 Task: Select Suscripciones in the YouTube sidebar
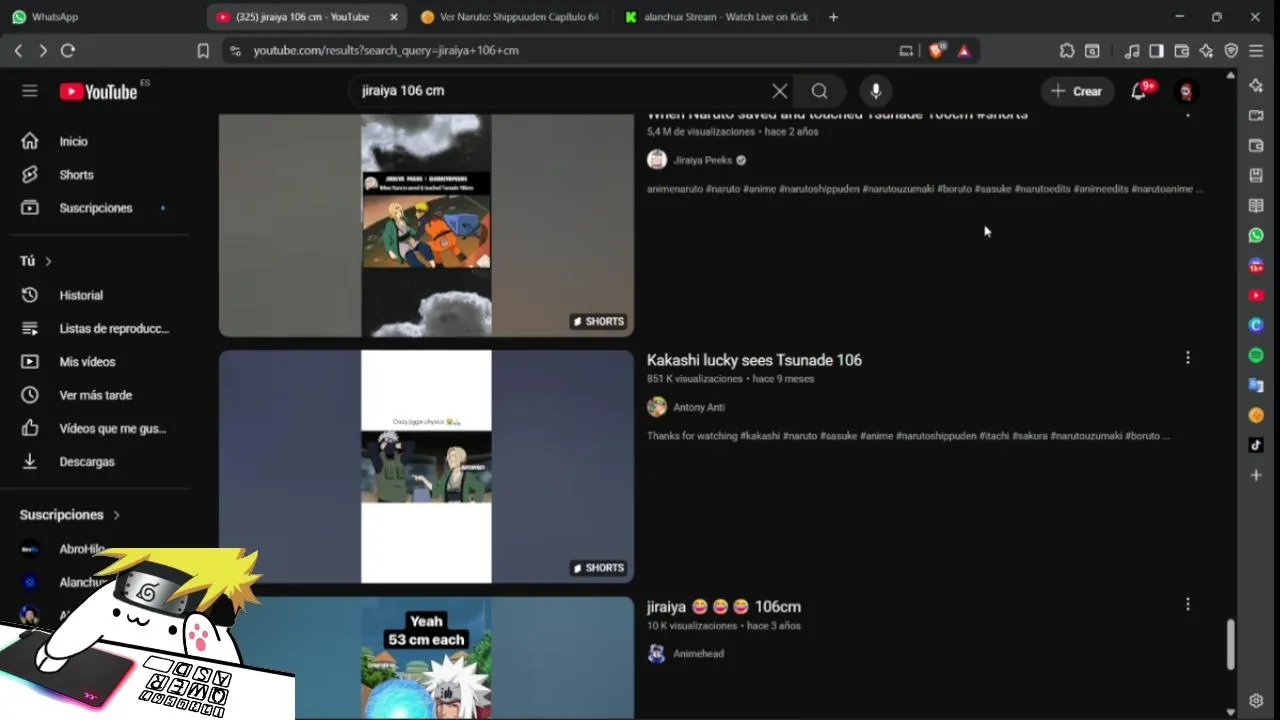point(100,208)
